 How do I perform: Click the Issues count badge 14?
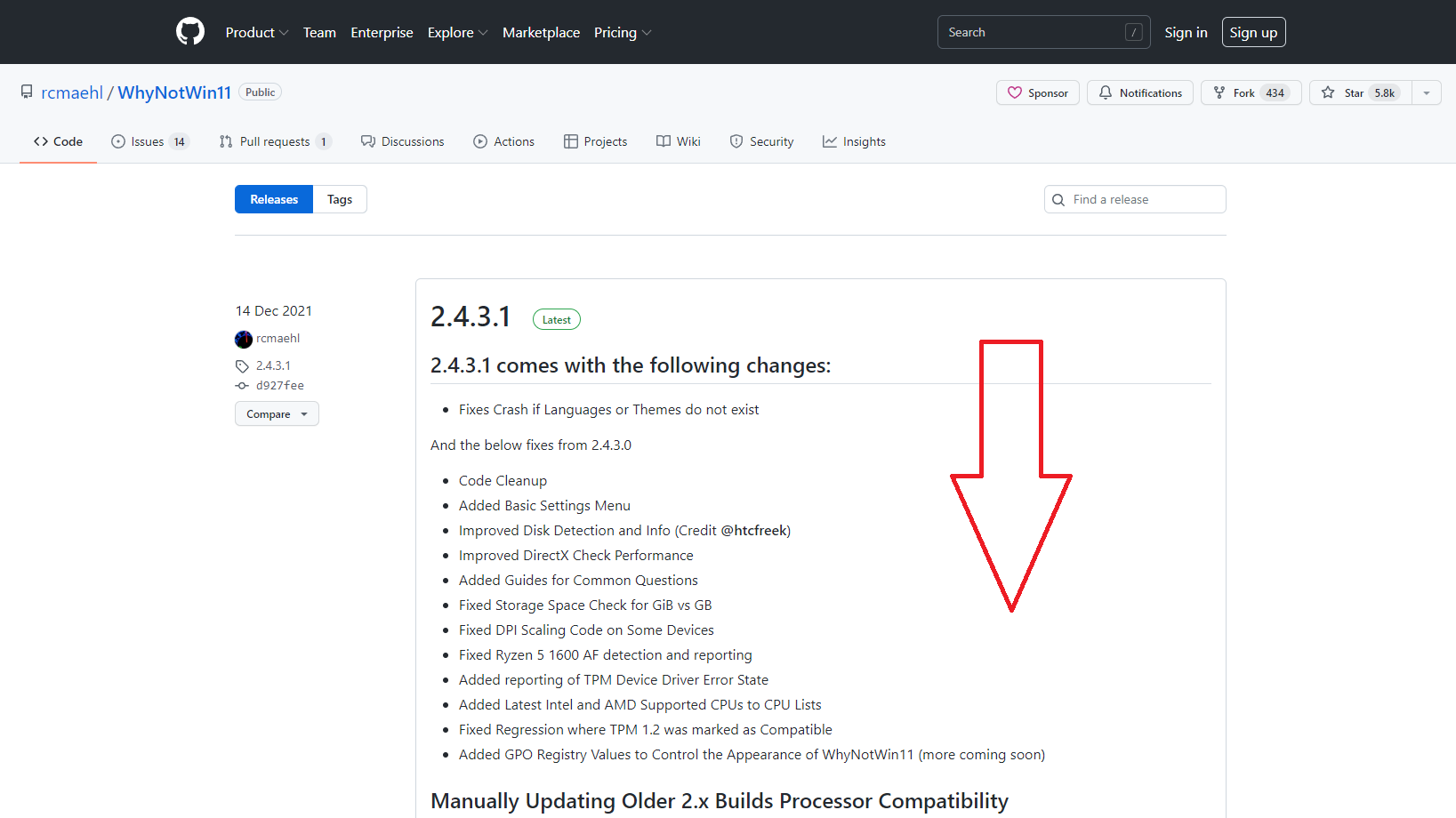[x=179, y=141]
